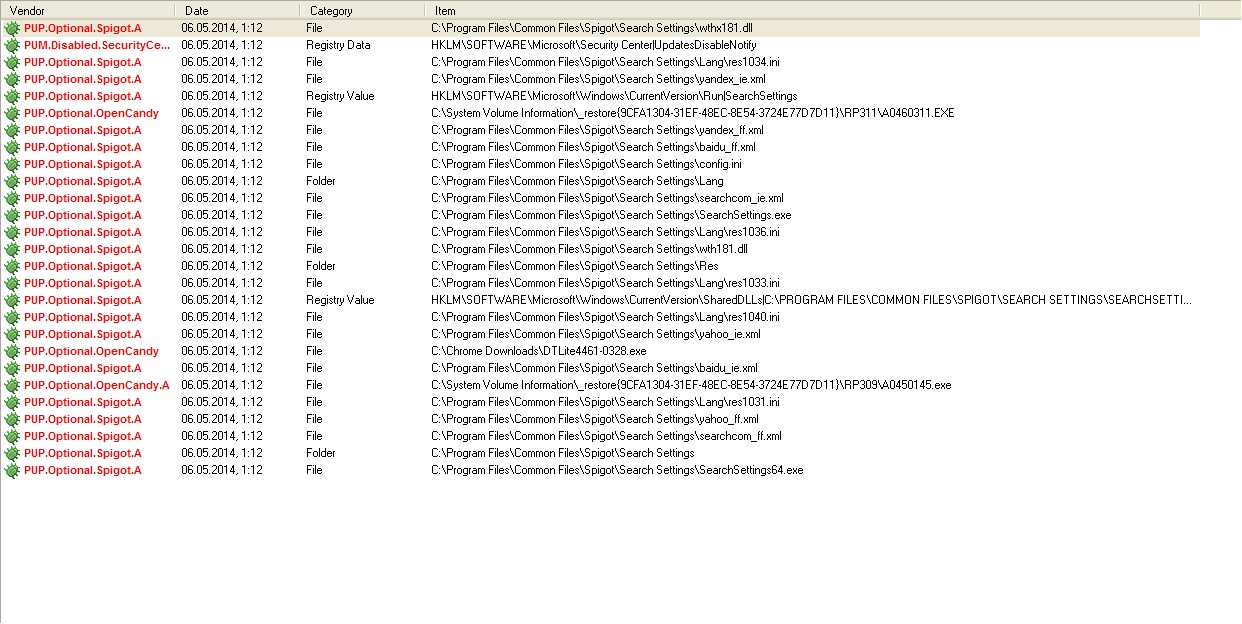Click the 'Registry Data' category cell
The width and height of the screenshot is (1242, 624).
(x=338, y=45)
